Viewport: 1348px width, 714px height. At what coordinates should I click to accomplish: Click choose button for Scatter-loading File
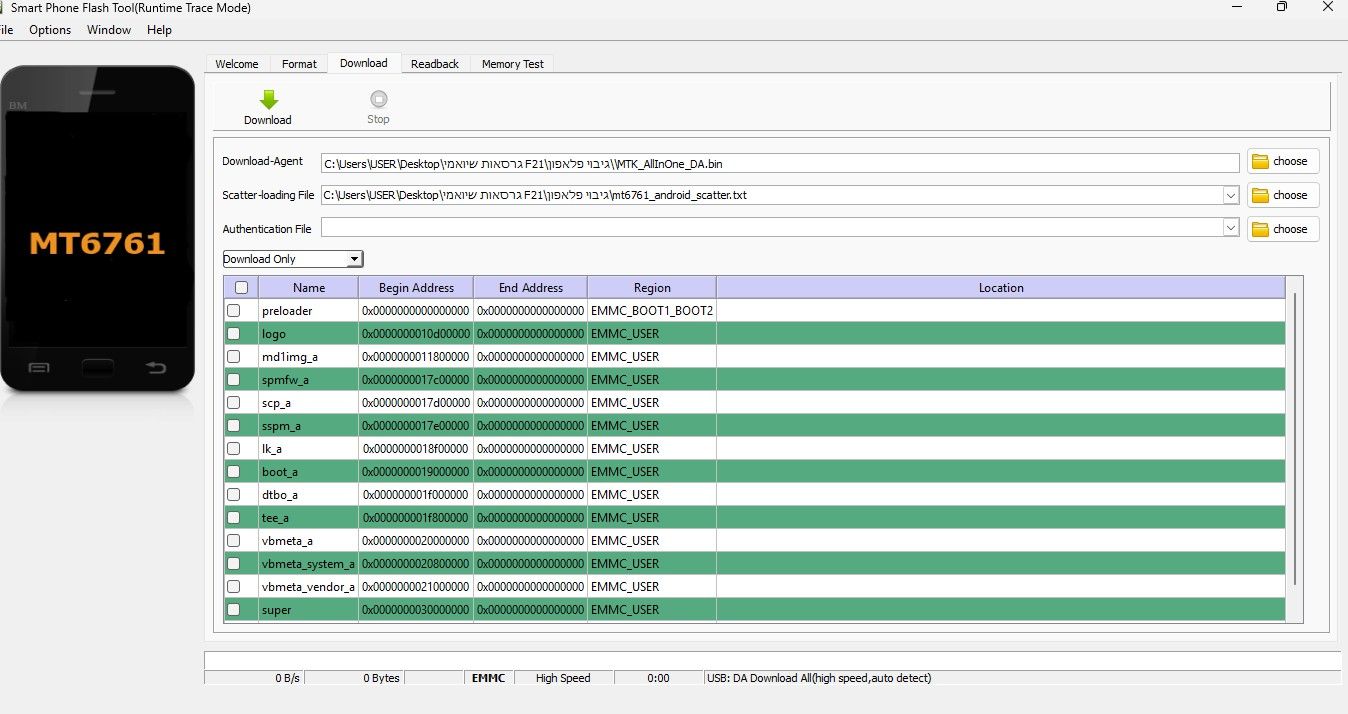(1283, 195)
